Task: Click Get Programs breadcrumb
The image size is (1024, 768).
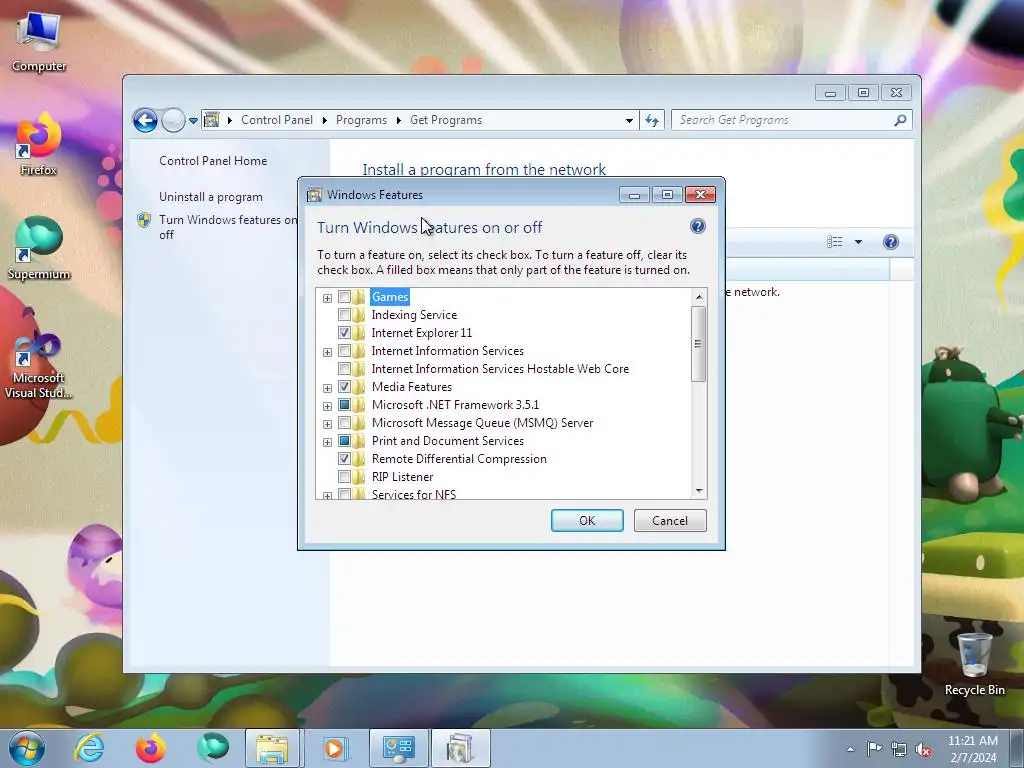Action: (446, 120)
